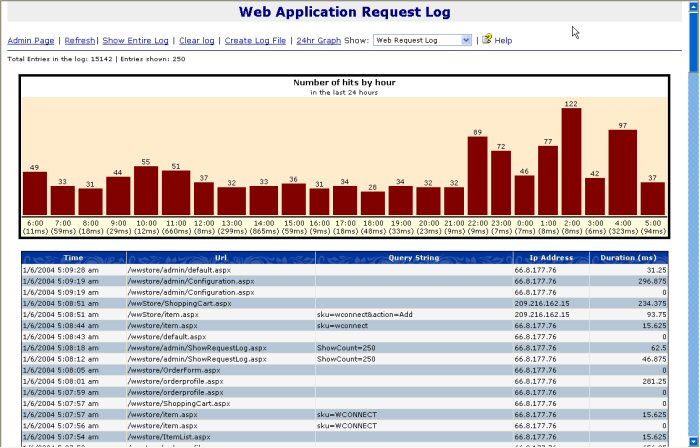Click the Help text link
Screen dimensions: 700x448
503,40
